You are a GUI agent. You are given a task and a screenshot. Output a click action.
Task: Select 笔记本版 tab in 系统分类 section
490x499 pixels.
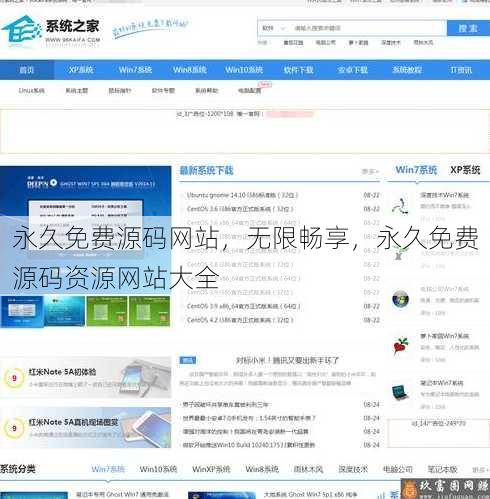(x=442, y=469)
